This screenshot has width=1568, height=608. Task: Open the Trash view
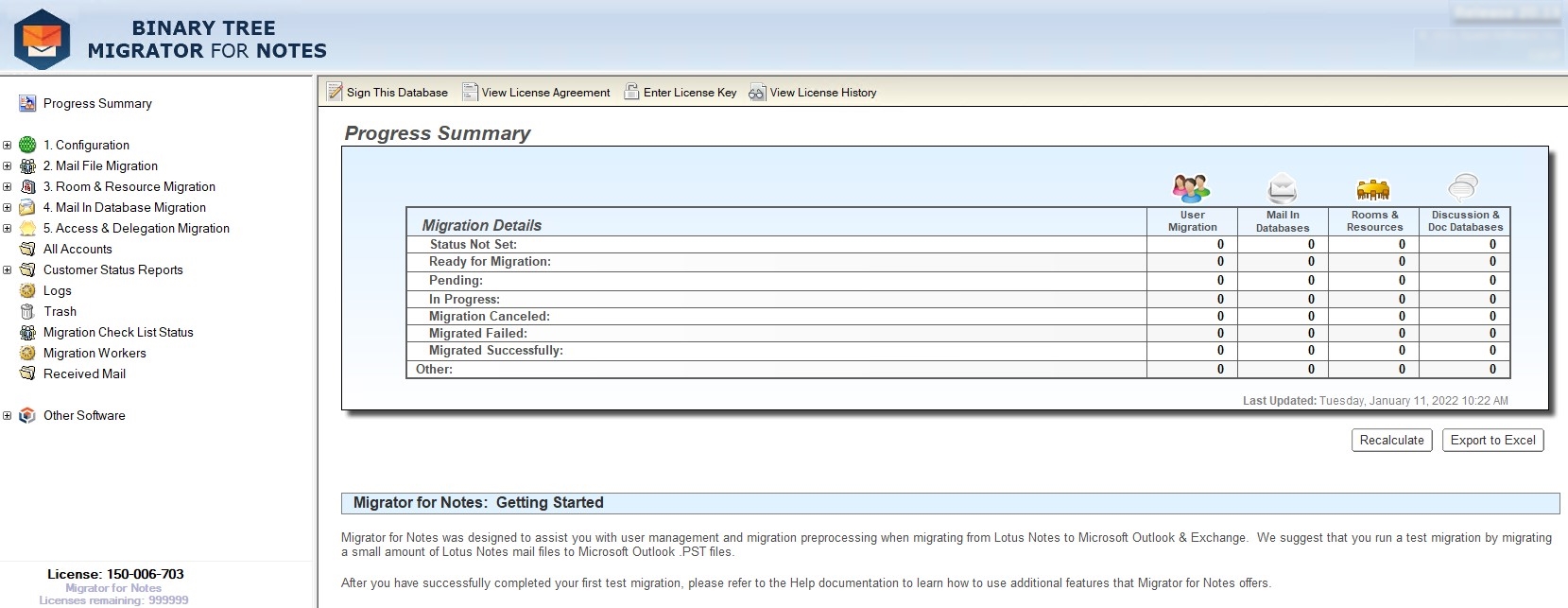60,311
